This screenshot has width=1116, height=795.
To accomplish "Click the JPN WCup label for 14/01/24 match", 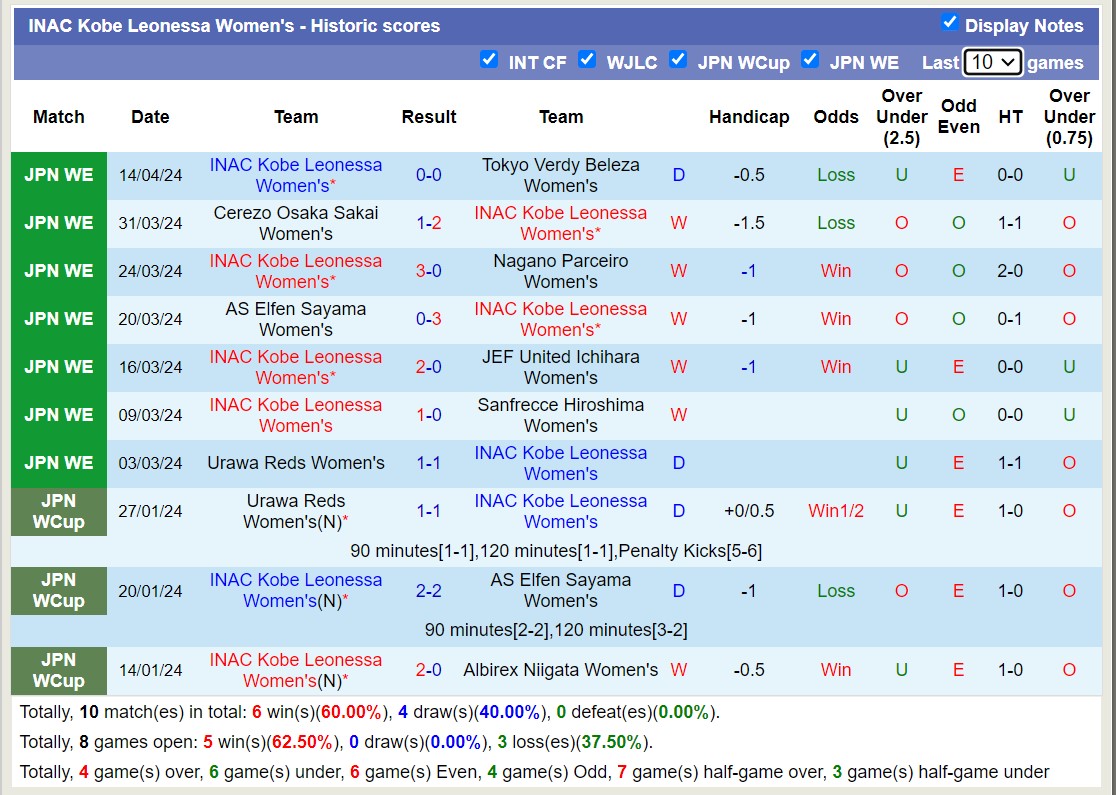I will click(x=59, y=670).
